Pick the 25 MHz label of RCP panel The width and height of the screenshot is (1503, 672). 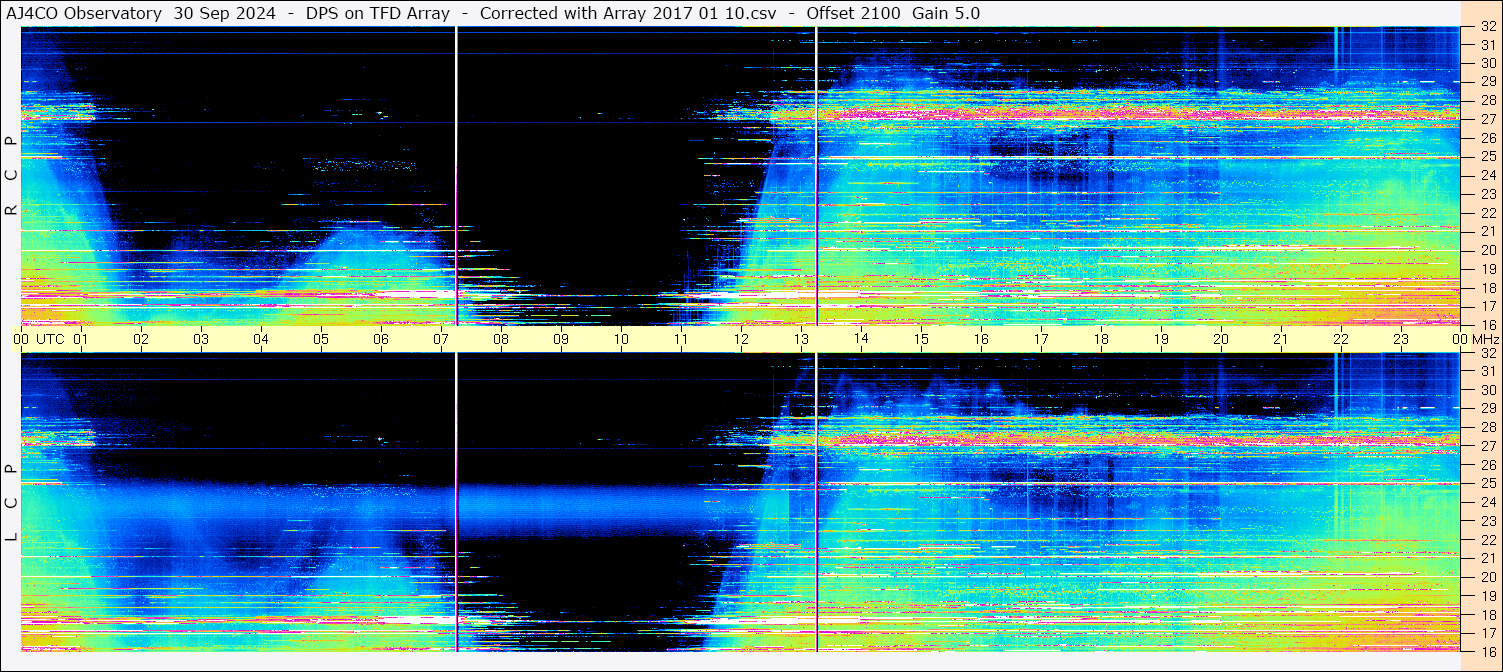[1487, 156]
